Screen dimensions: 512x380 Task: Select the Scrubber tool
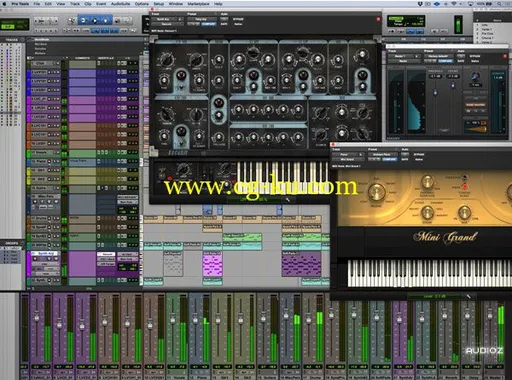point(117,21)
